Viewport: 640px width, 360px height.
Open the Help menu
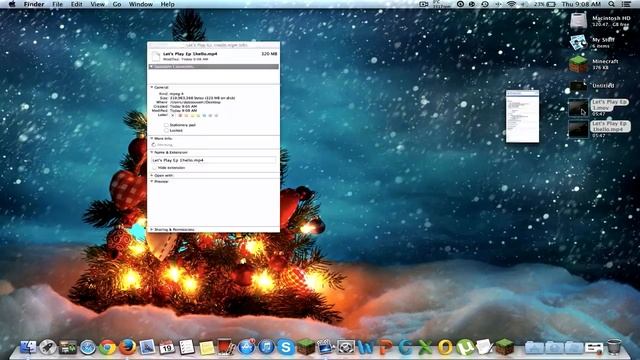pos(167,4)
